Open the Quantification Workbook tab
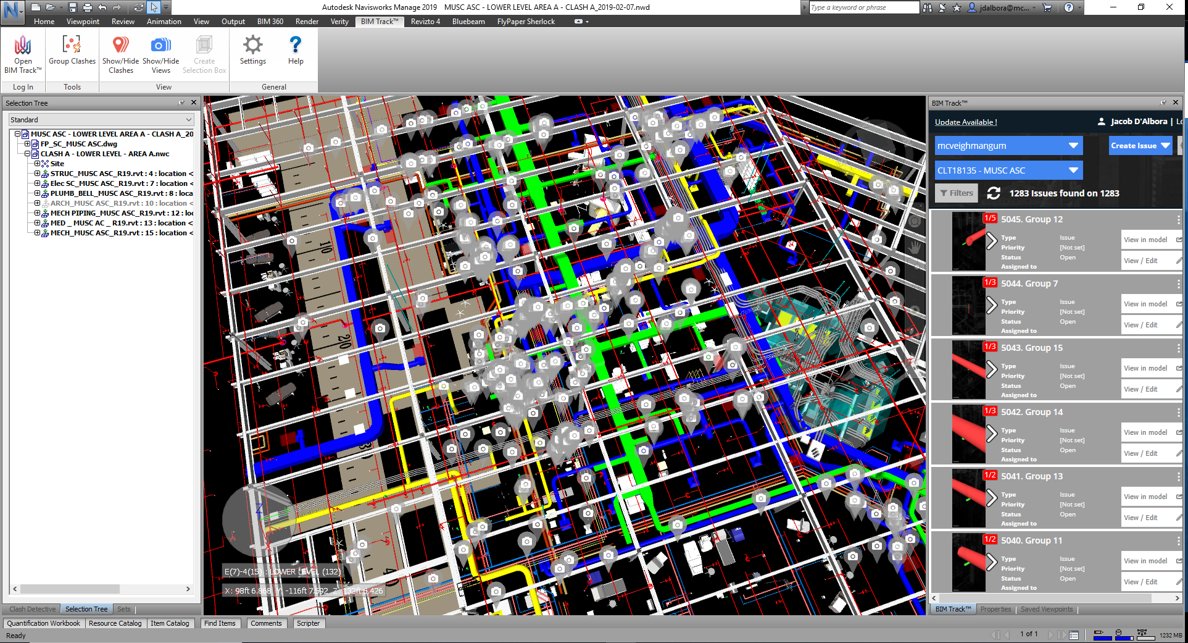 [43, 623]
